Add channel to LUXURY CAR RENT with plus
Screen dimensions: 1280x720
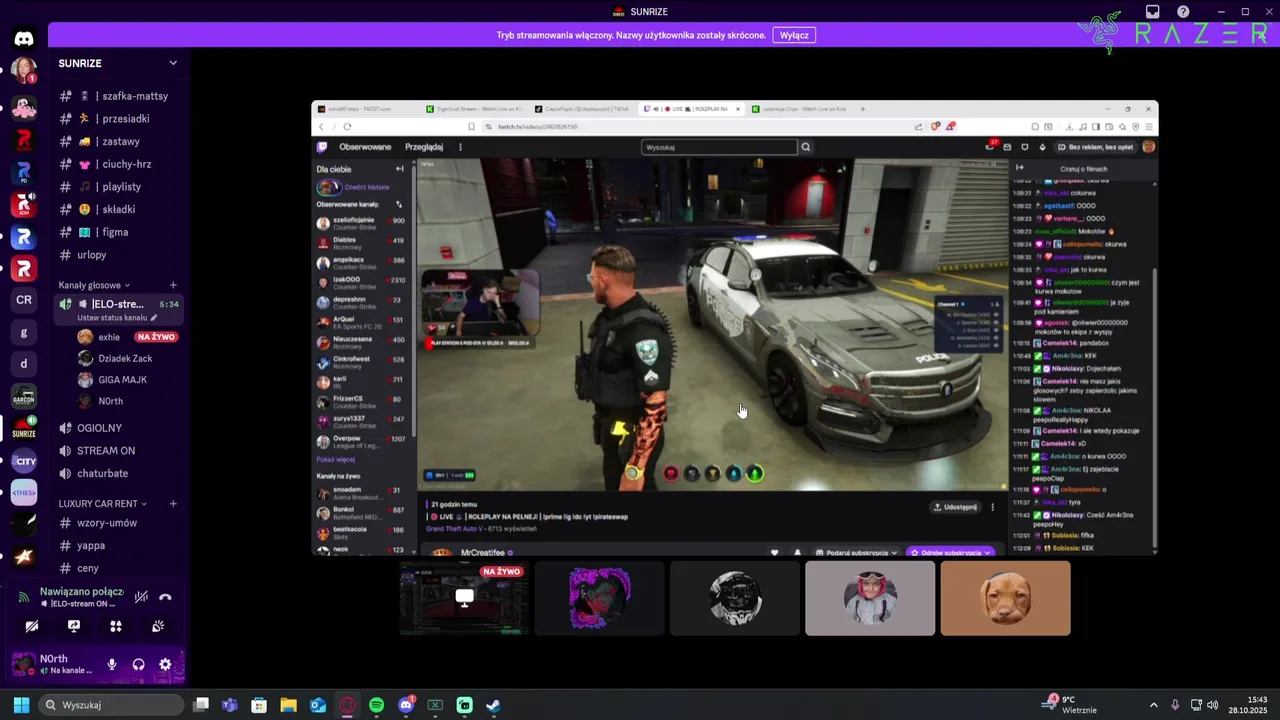[173, 503]
